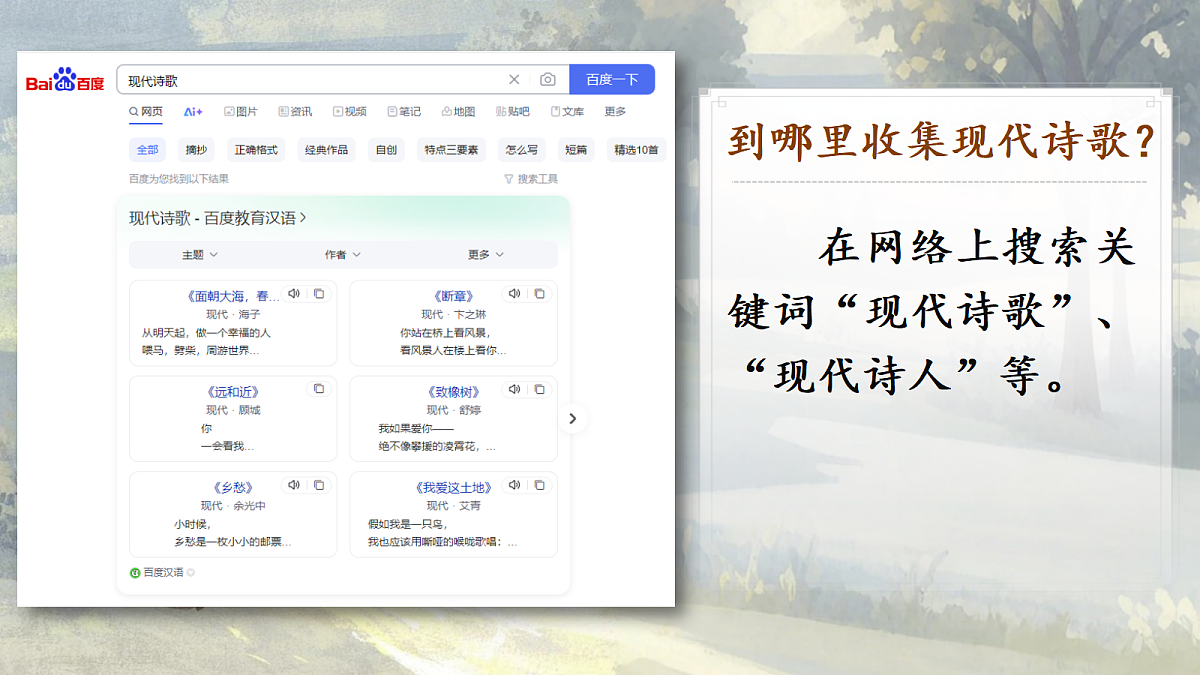1200x675 pixels.
Task: Select the 精选10首 filter
Action: [635, 149]
